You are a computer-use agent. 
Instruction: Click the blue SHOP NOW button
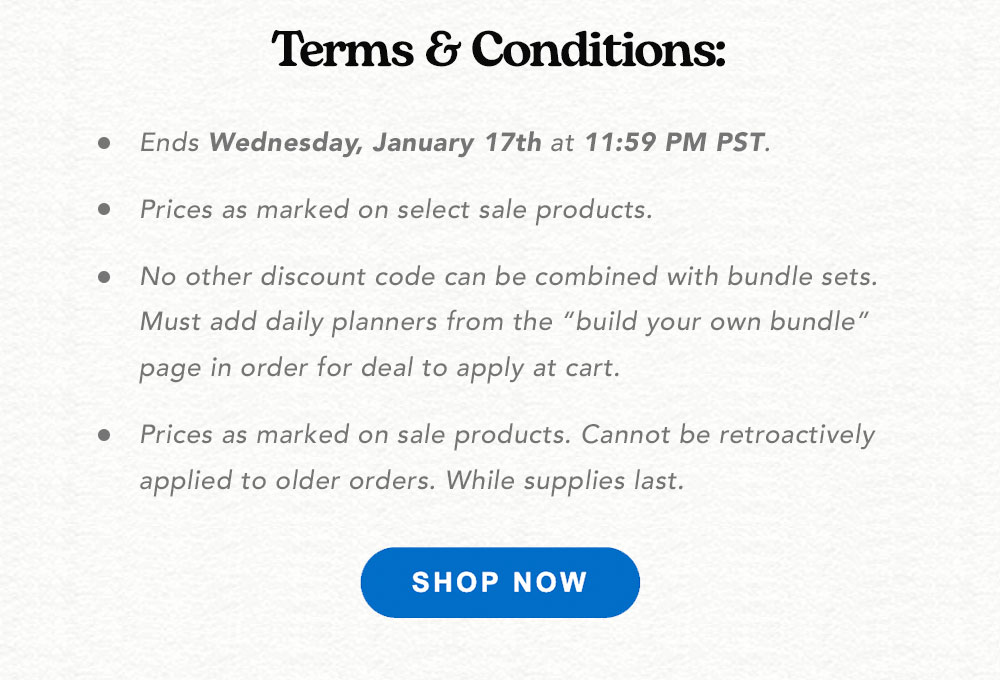click(x=500, y=582)
